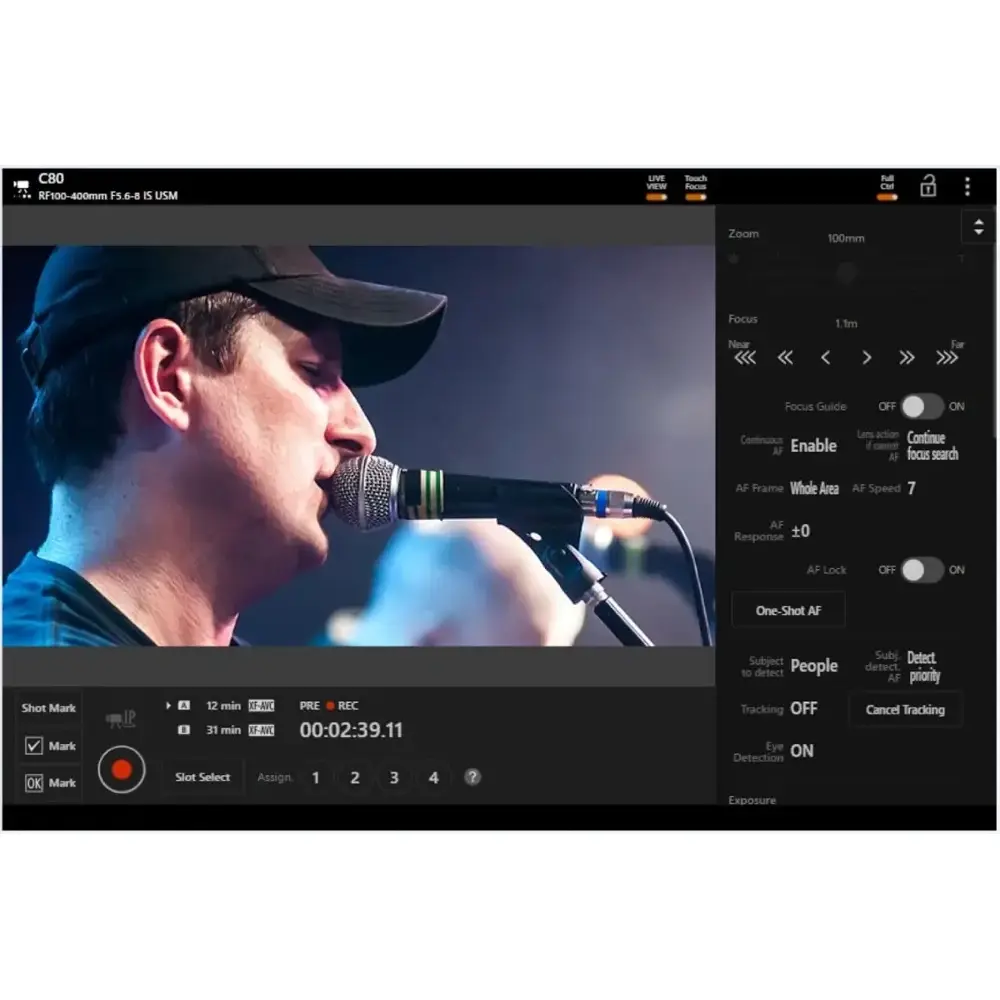Click the IP streaming camera icon
This screenshot has height=1000, width=1000.
(121, 719)
